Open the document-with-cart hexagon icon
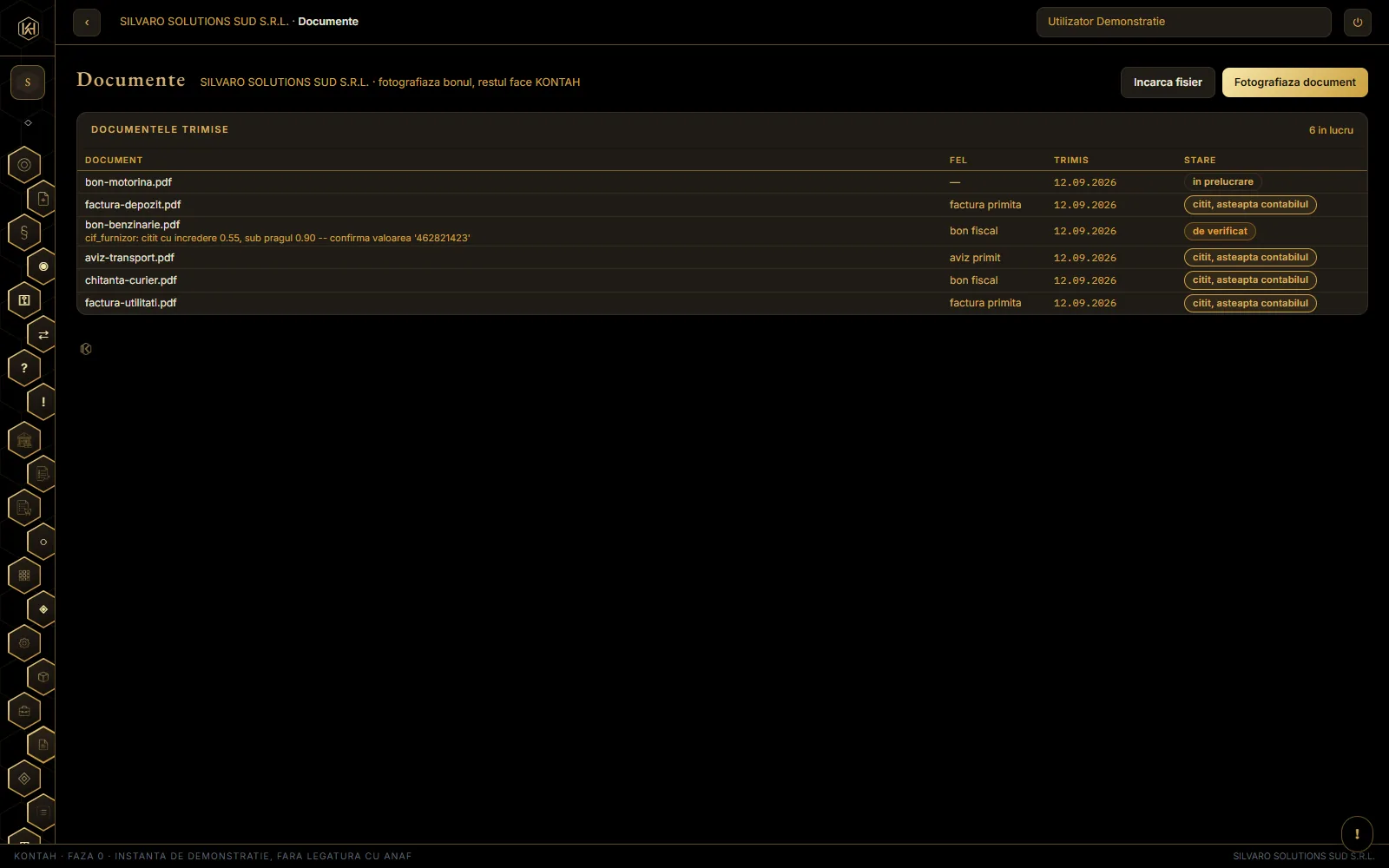 coord(24,508)
